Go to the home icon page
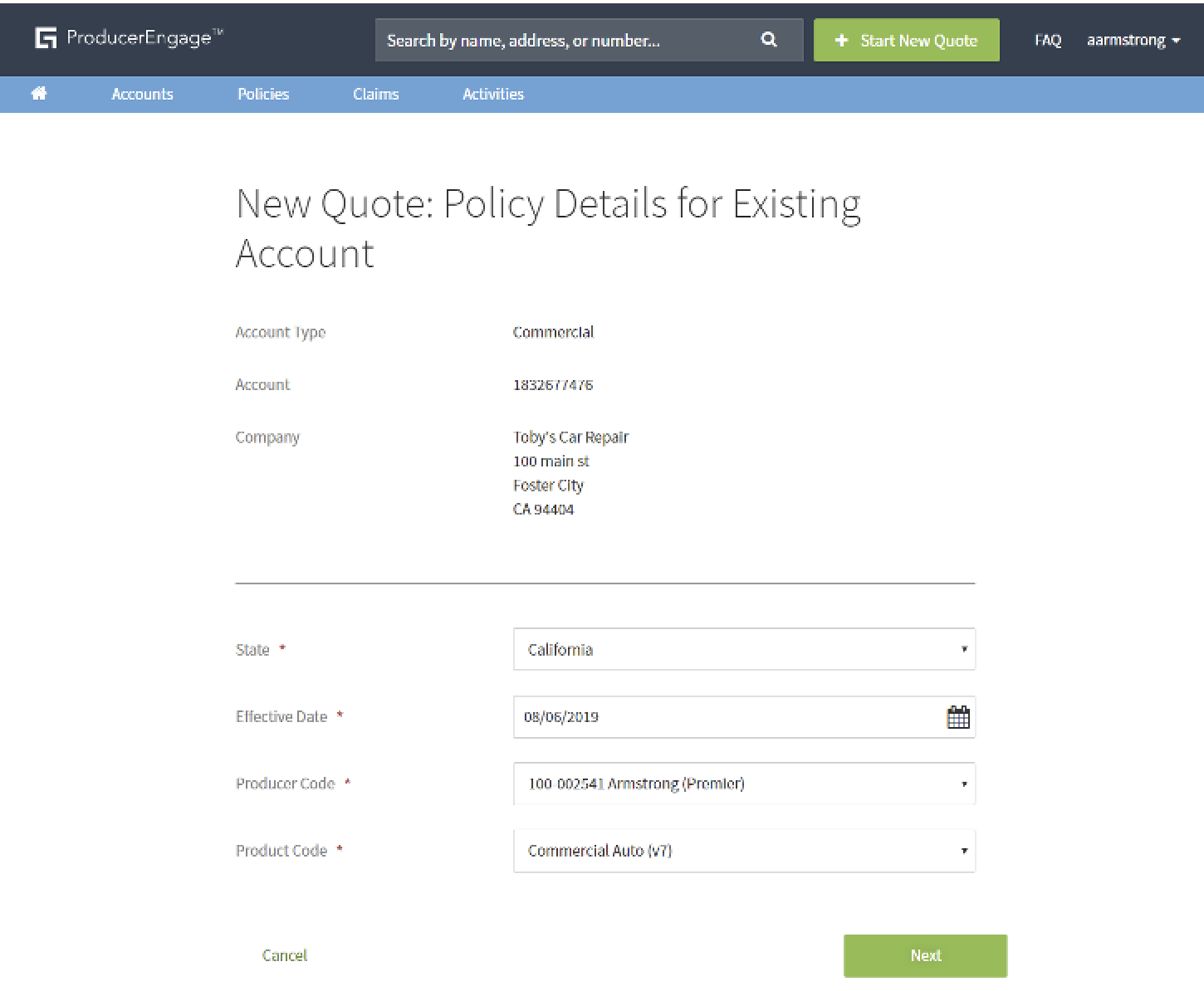Screen dimensions: 1204x991 (x=39, y=94)
